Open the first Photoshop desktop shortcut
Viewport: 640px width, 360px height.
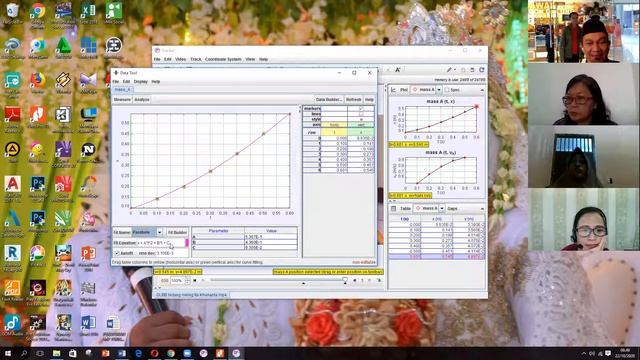click(x=38, y=185)
